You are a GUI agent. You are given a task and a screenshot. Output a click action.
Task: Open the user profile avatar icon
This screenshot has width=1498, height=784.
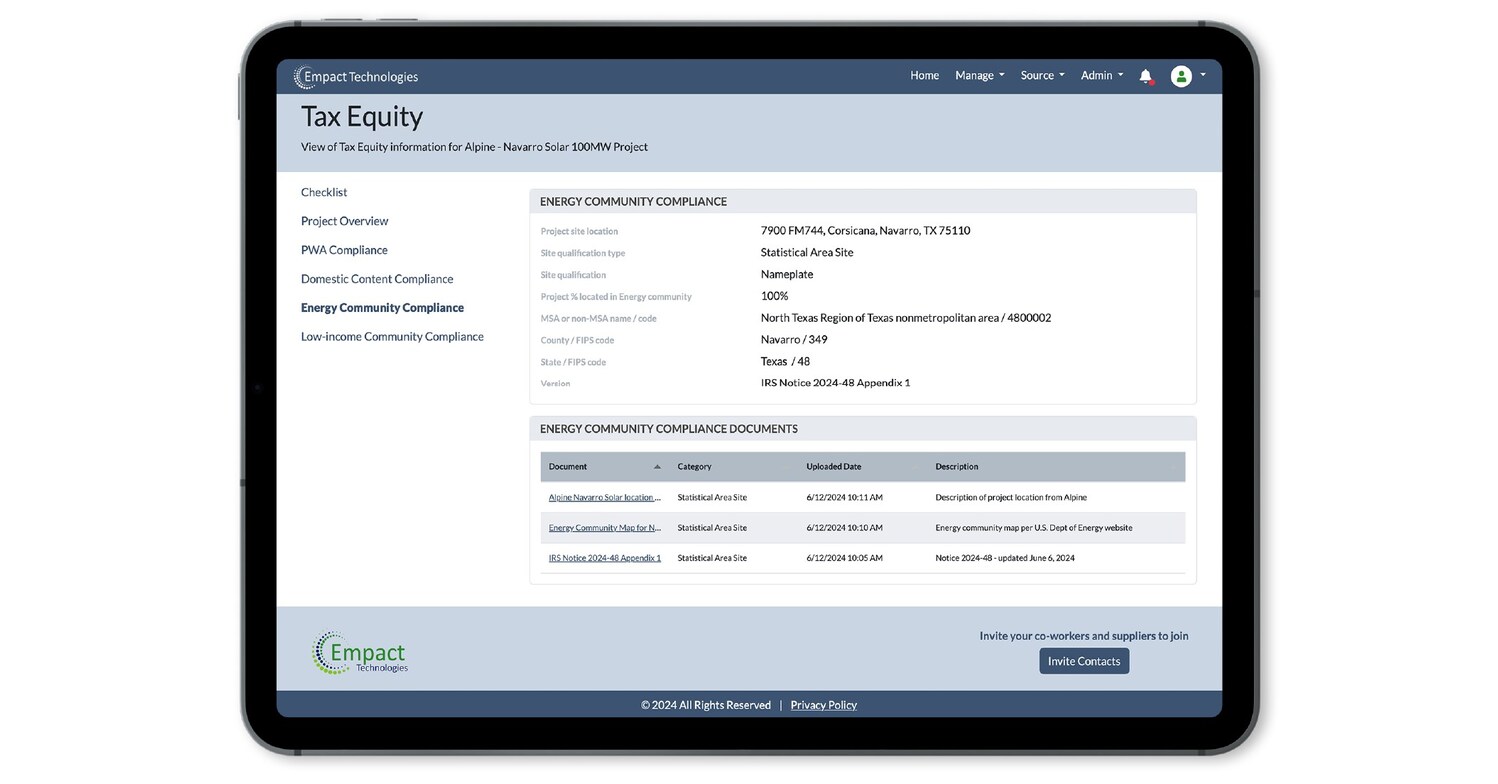(1180, 75)
